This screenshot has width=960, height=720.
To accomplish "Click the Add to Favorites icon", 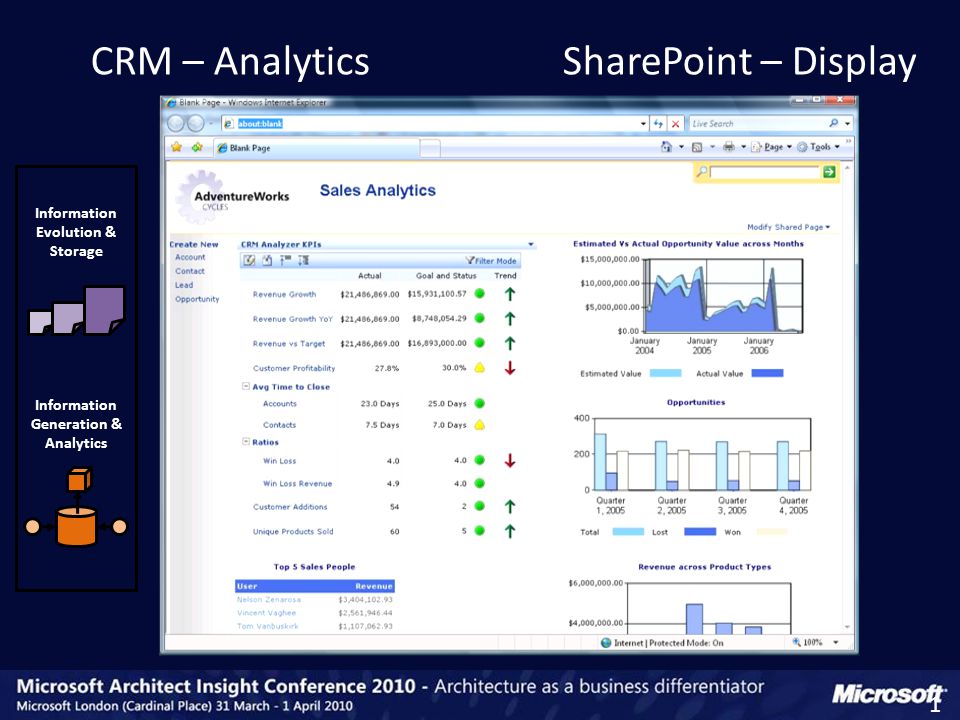I will [x=197, y=147].
